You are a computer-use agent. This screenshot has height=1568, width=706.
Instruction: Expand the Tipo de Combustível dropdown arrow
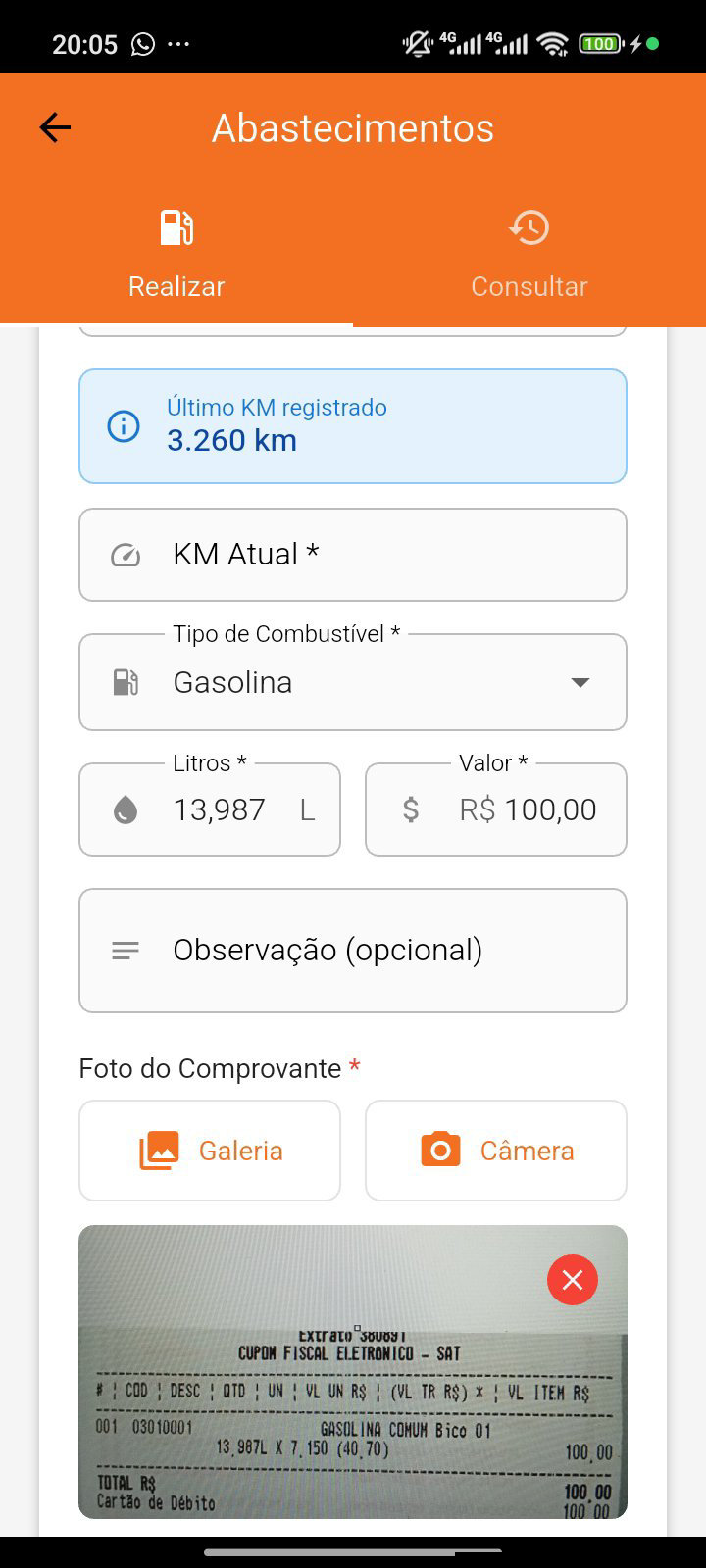[580, 682]
